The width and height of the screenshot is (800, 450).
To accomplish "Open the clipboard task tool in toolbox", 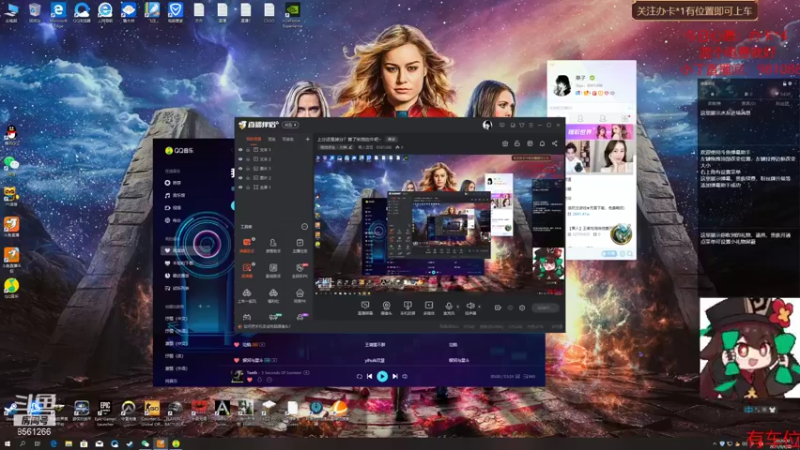I will (299, 245).
